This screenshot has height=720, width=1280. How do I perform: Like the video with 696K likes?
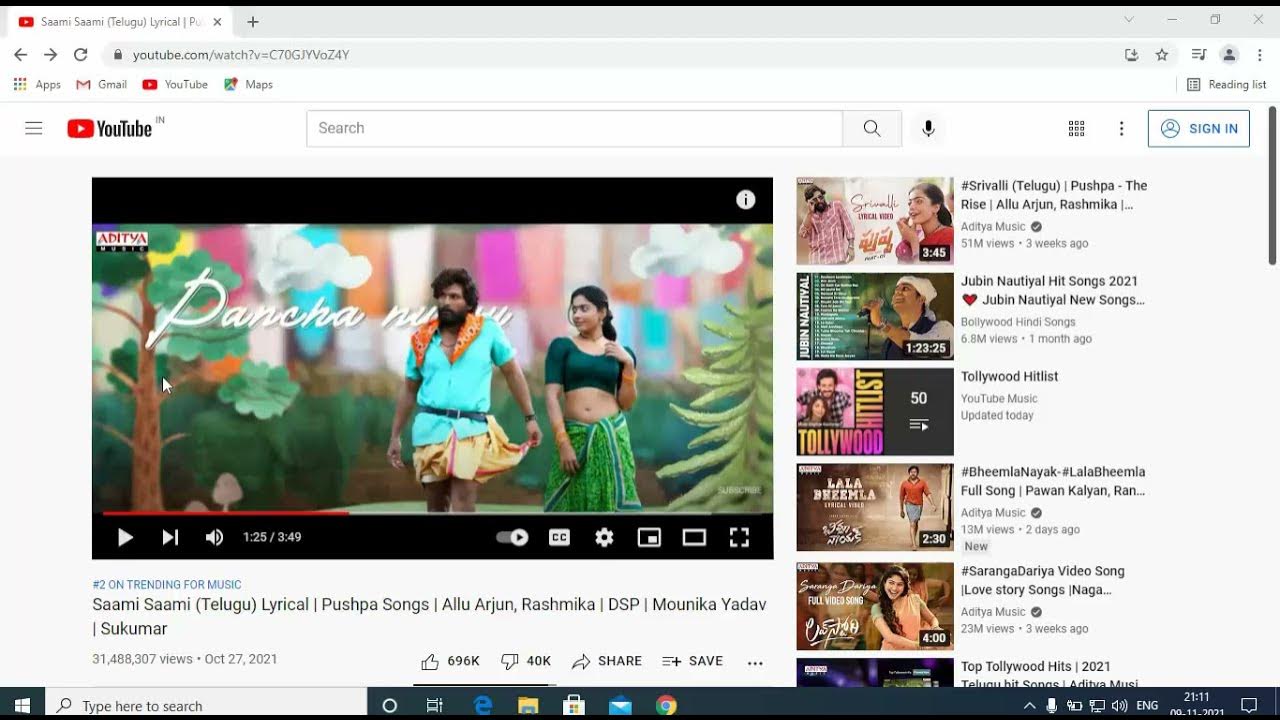click(x=450, y=661)
